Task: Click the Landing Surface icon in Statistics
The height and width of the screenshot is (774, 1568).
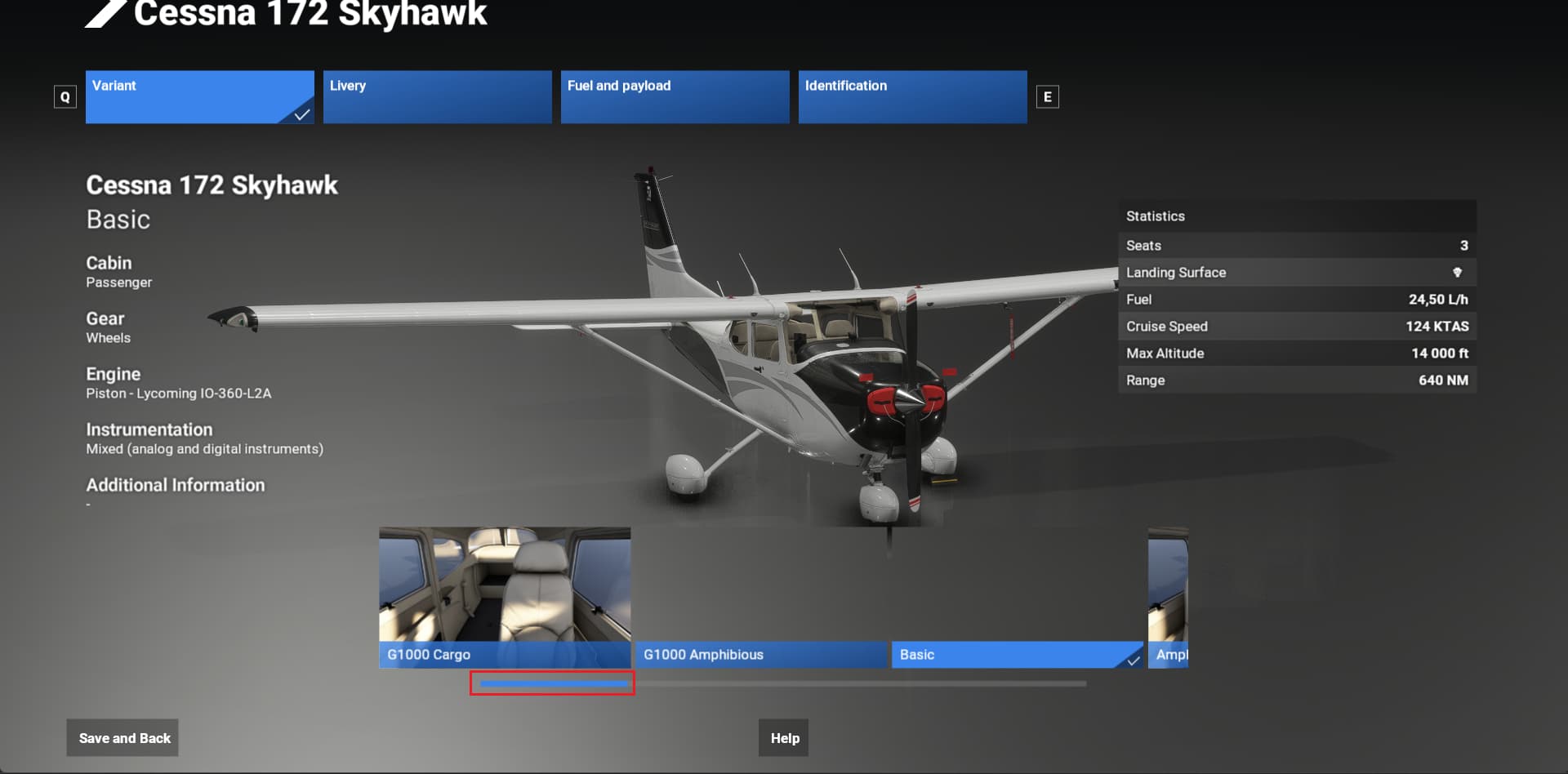Action: click(1457, 273)
